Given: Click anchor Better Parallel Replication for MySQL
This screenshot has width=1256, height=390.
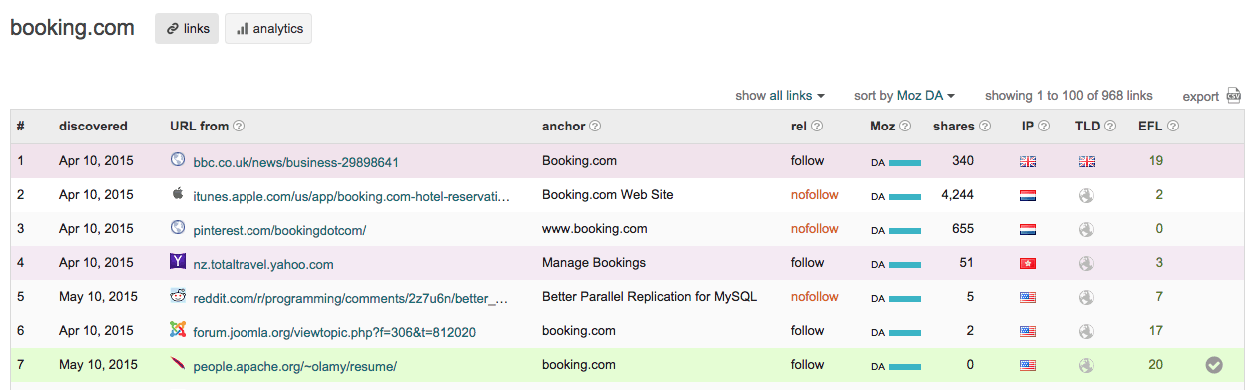Looking at the screenshot, I should coord(649,296).
